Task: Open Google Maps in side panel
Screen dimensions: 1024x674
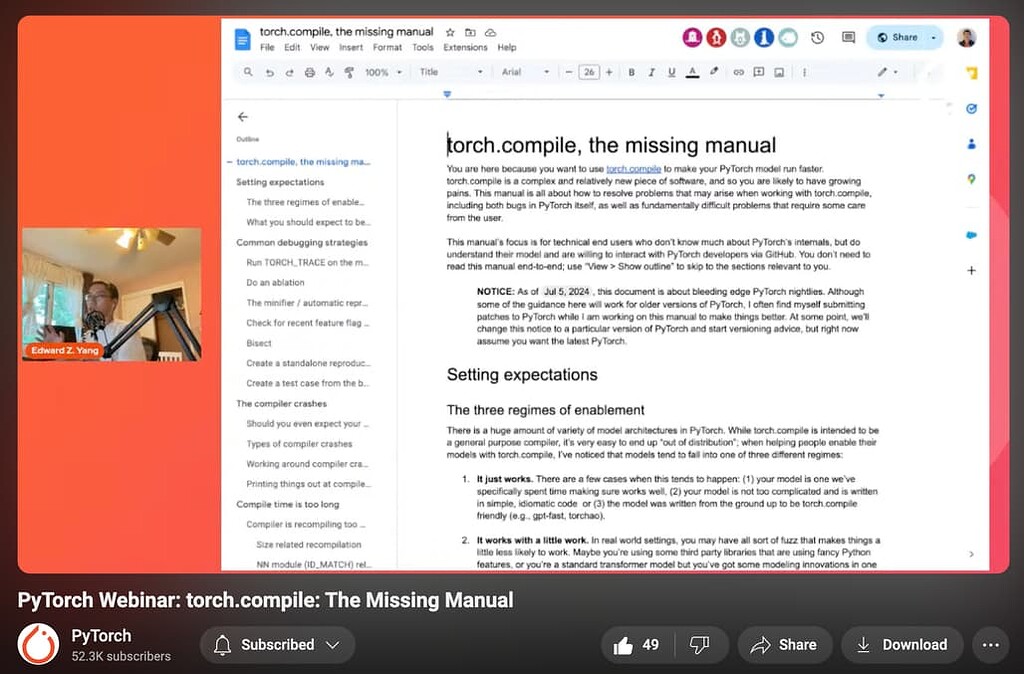Action: [972, 179]
